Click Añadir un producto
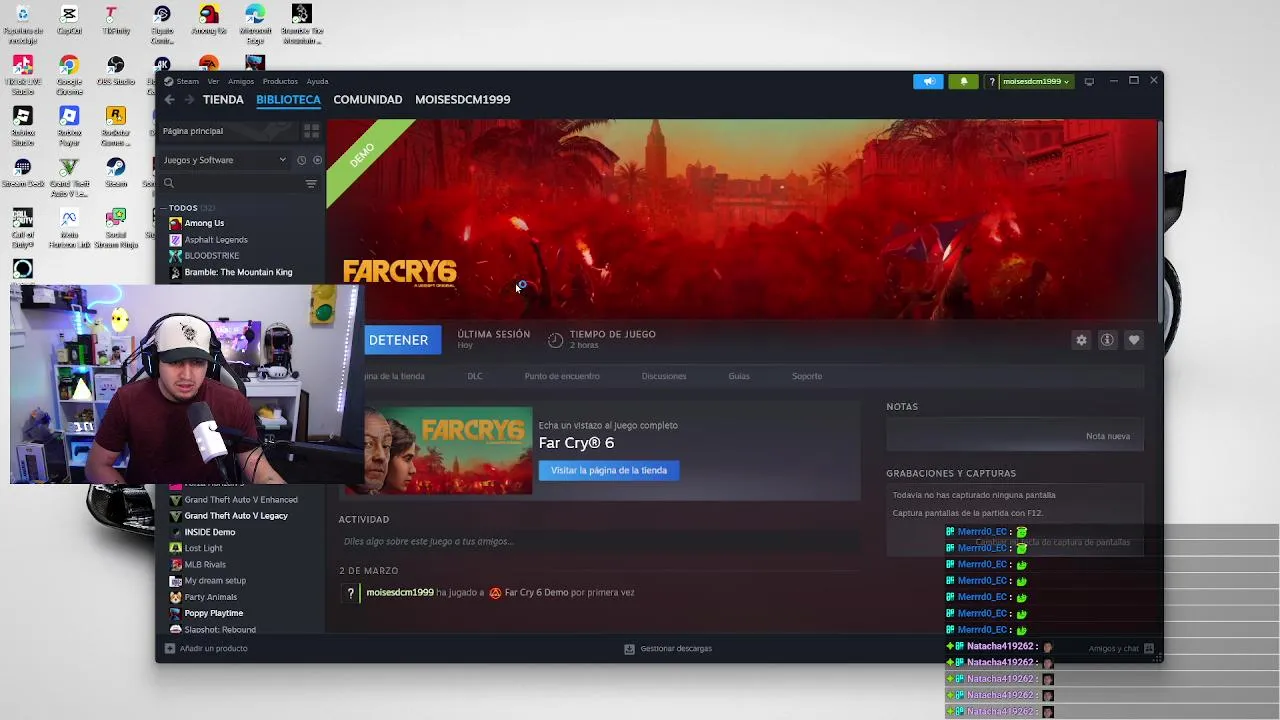 (206, 648)
